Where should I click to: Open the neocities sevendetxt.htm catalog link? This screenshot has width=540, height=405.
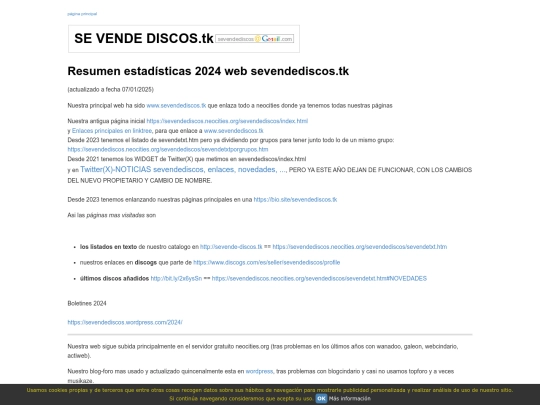coord(360,247)
